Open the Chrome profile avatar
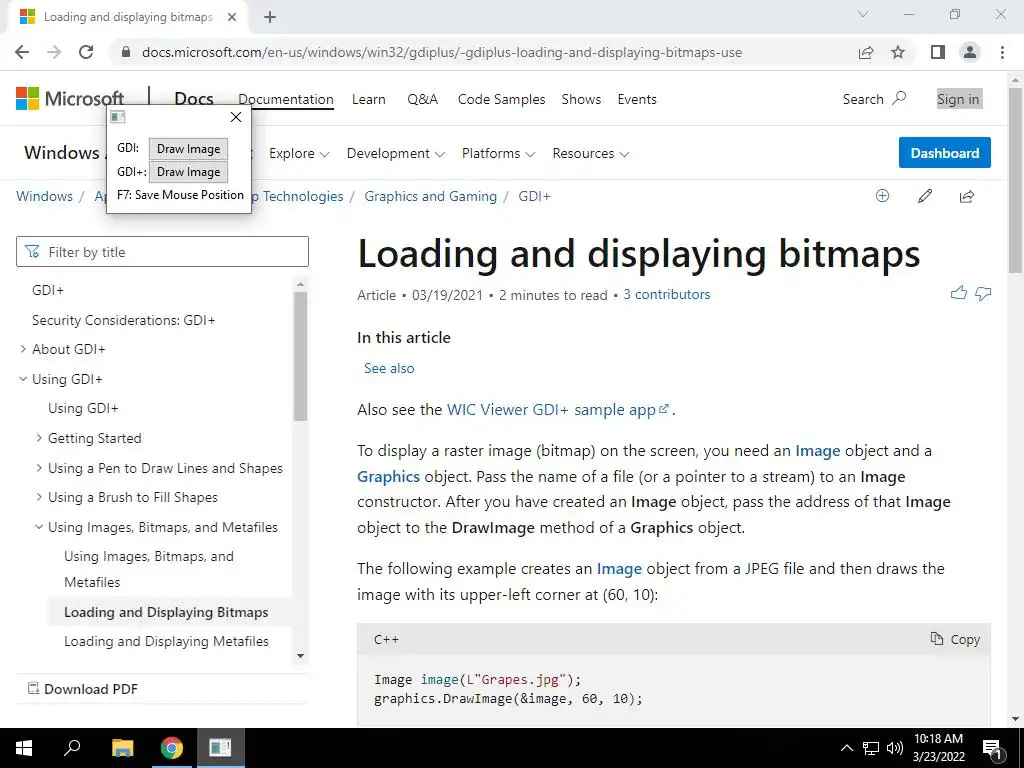The width and height of the screenshot is (1024, 768). (970, 52)
